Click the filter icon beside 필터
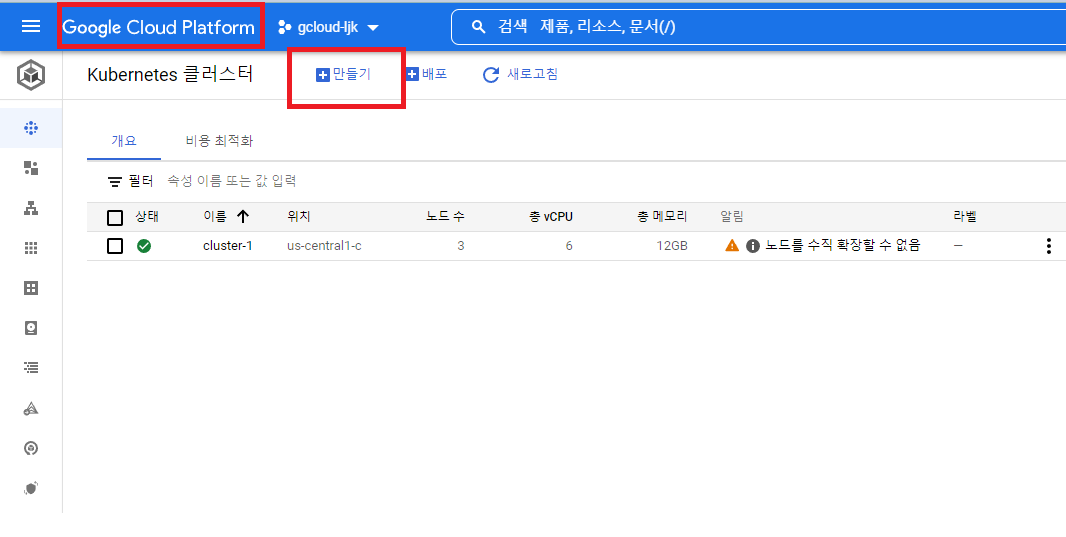The image size is (1066, 537). [x=115, y=181]
